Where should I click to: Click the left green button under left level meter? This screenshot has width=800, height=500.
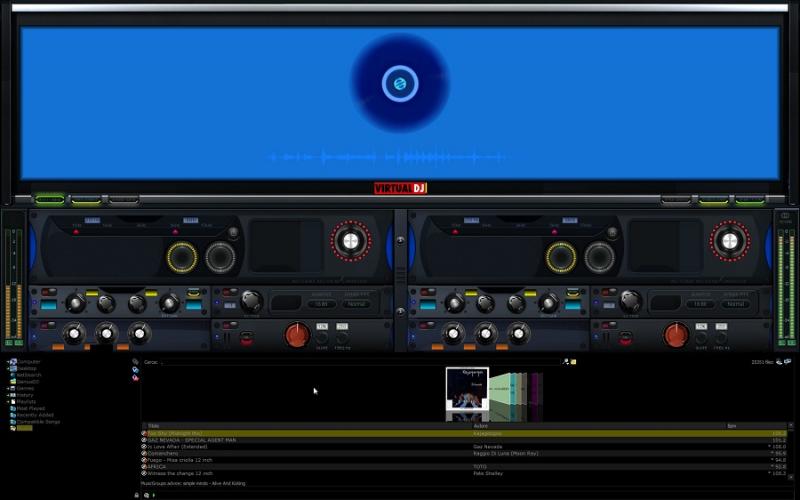[x=9, y=342]
